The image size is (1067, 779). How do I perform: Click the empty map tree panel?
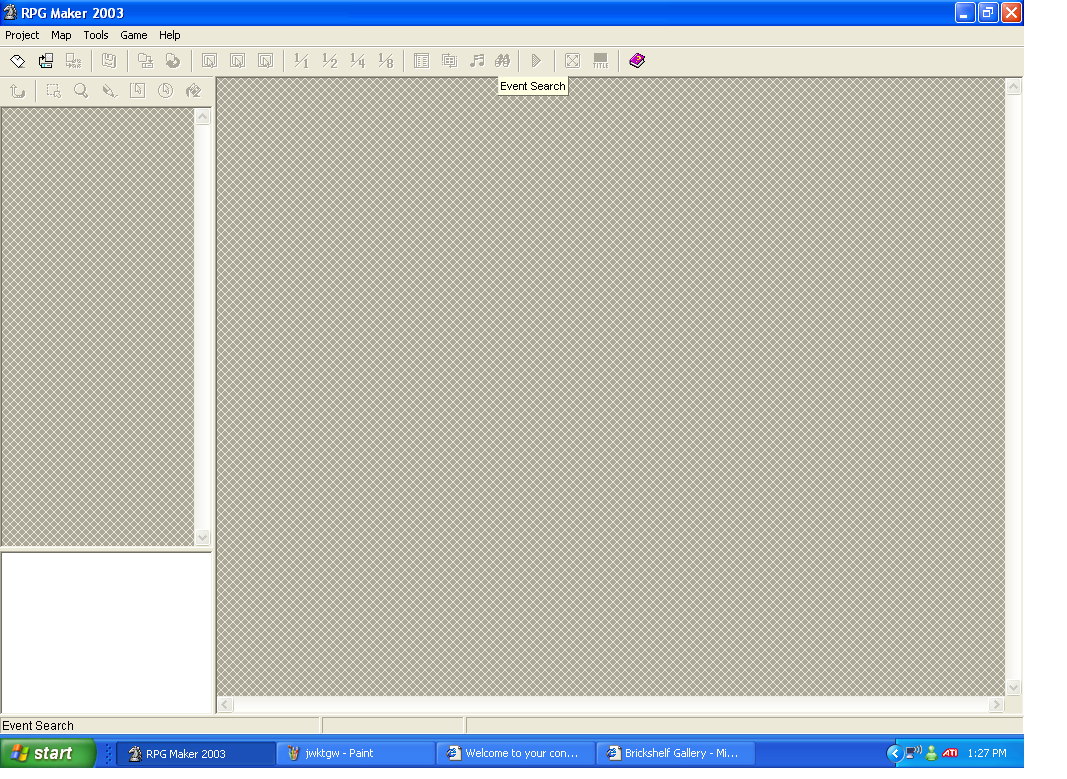point(107,633)
